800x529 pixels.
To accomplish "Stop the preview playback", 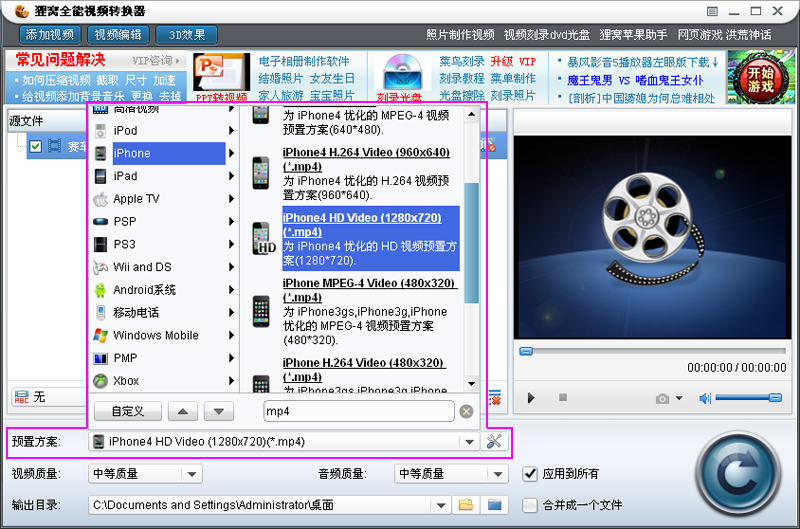I will pyautogui.click(x=563, y=397).
